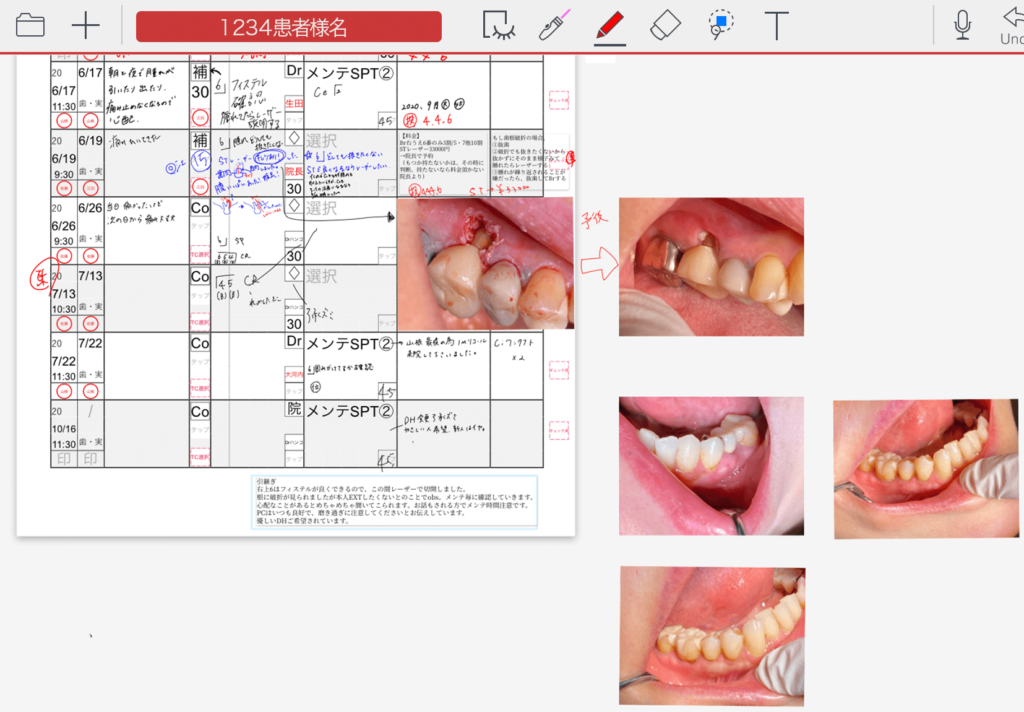Open the 選択 field in 6/19 row
This screenshot has height=712, width=1024.
[x=322, y=141]
